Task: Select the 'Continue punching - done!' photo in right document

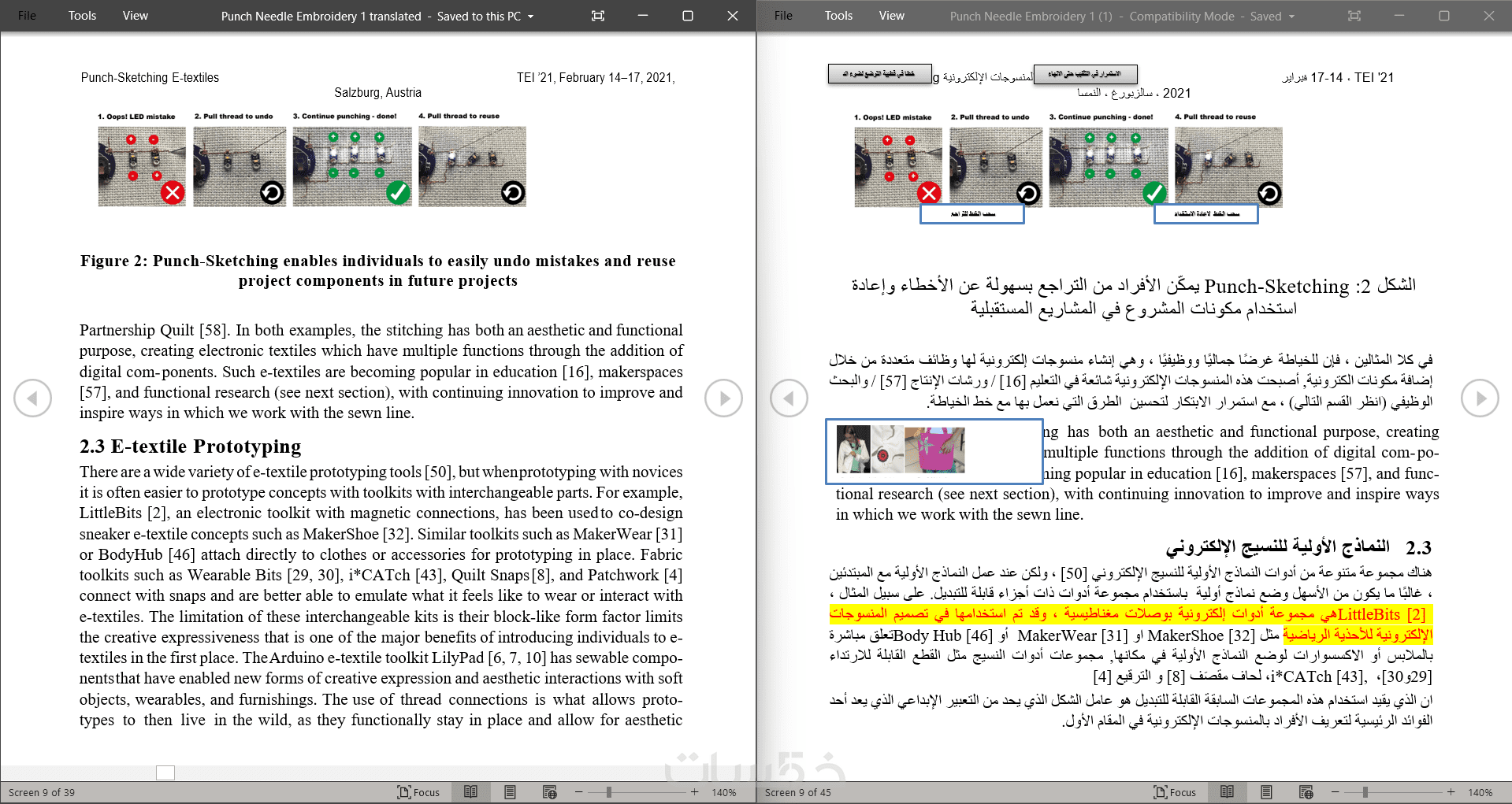Action: coord(1109,167)
